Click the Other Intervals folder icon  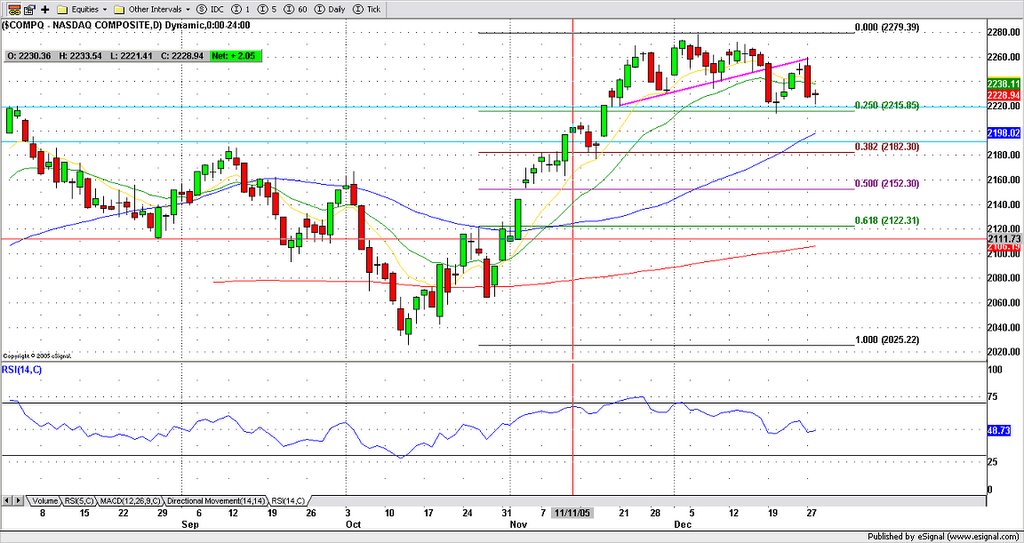click(x=119, y=9)
